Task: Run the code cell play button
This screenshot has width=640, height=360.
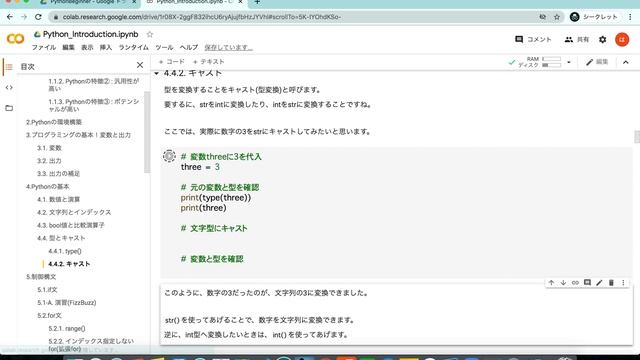Action: point(169,156)
